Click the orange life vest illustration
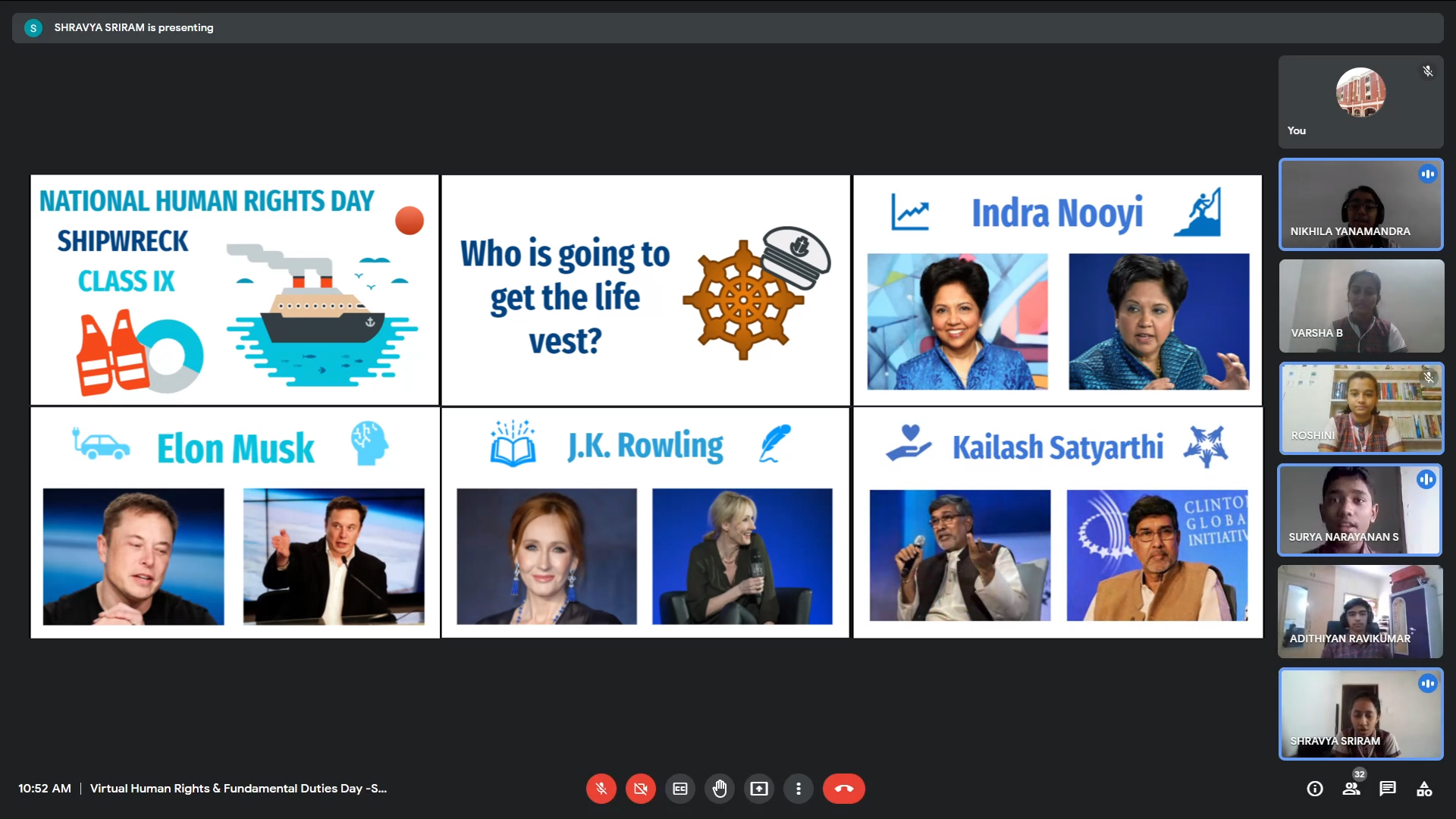This screenshot has height=819, width=1456. point(112,353)
